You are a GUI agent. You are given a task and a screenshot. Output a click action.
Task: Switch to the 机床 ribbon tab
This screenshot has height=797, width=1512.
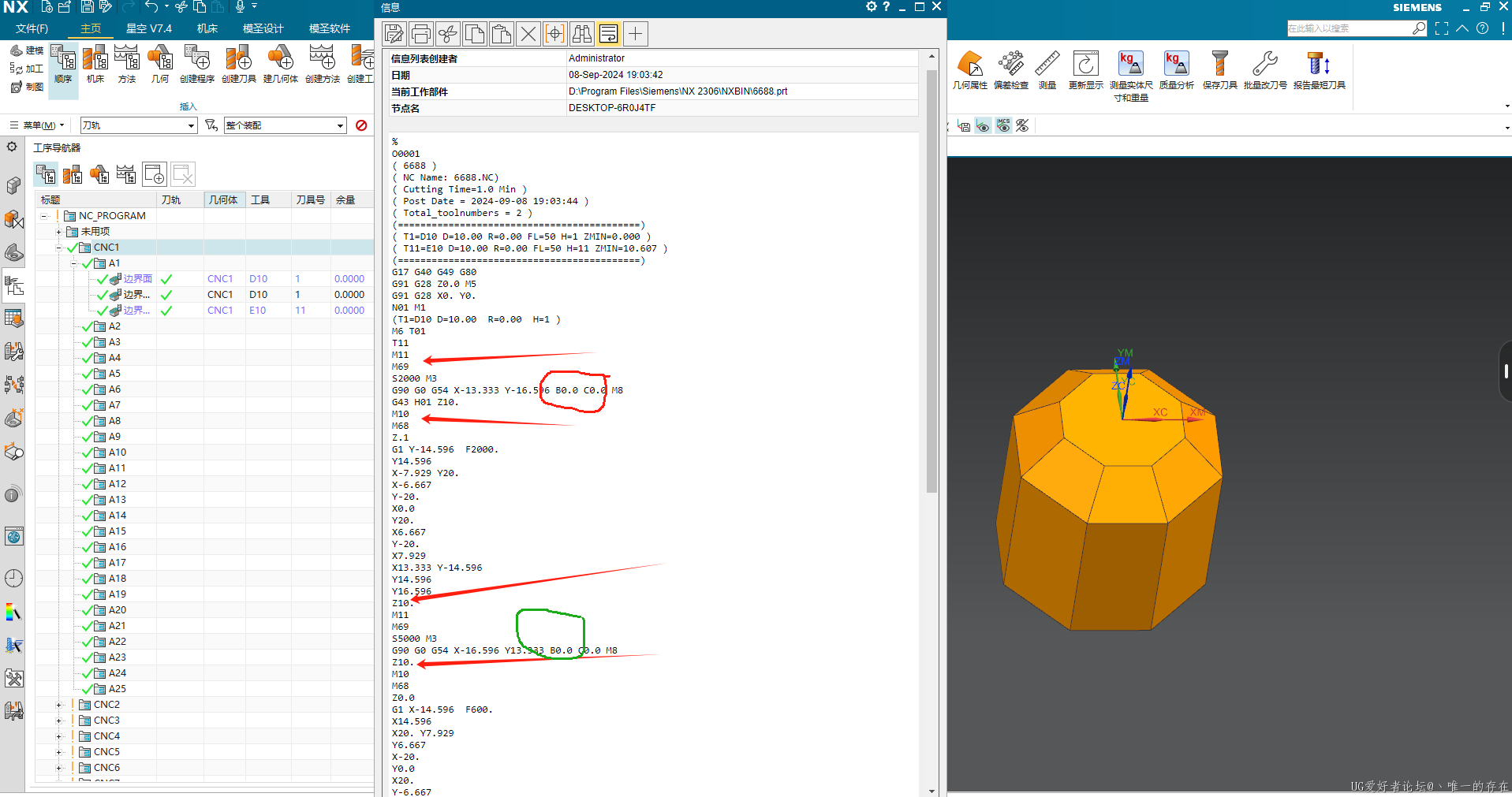tap(207, 28)
